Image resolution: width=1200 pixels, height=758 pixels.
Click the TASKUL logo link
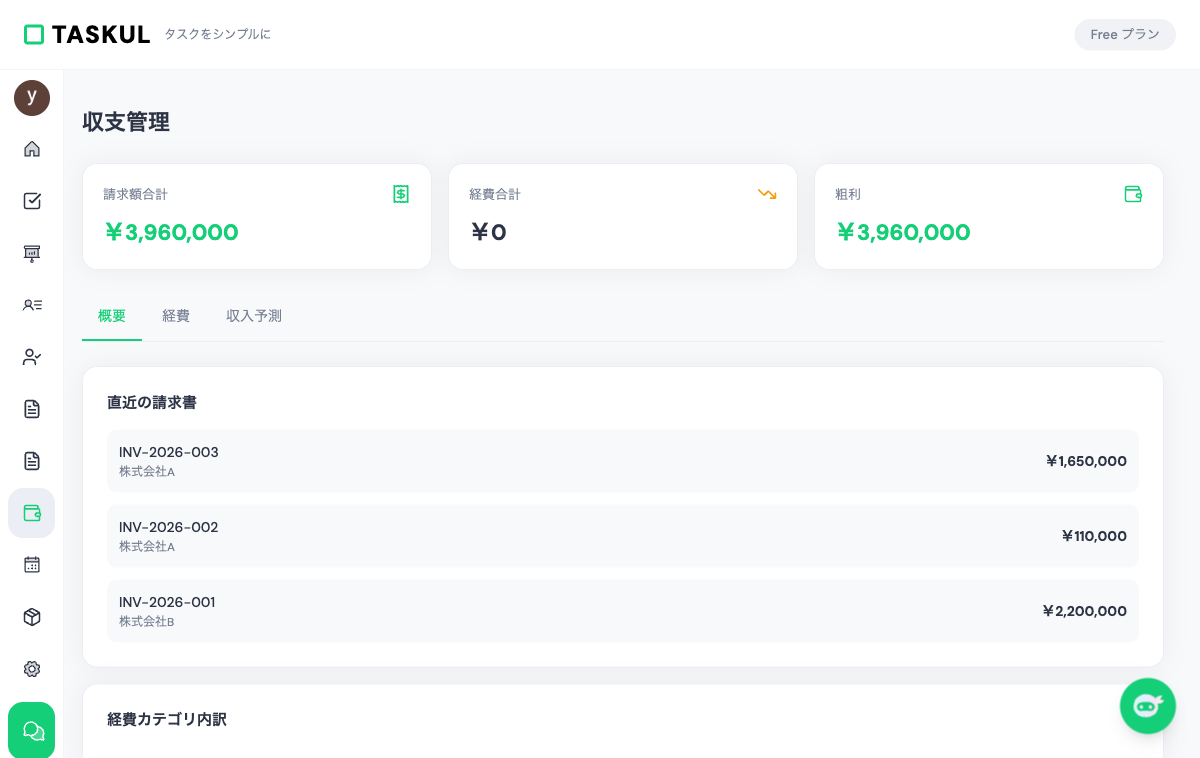tap(87, 35)
